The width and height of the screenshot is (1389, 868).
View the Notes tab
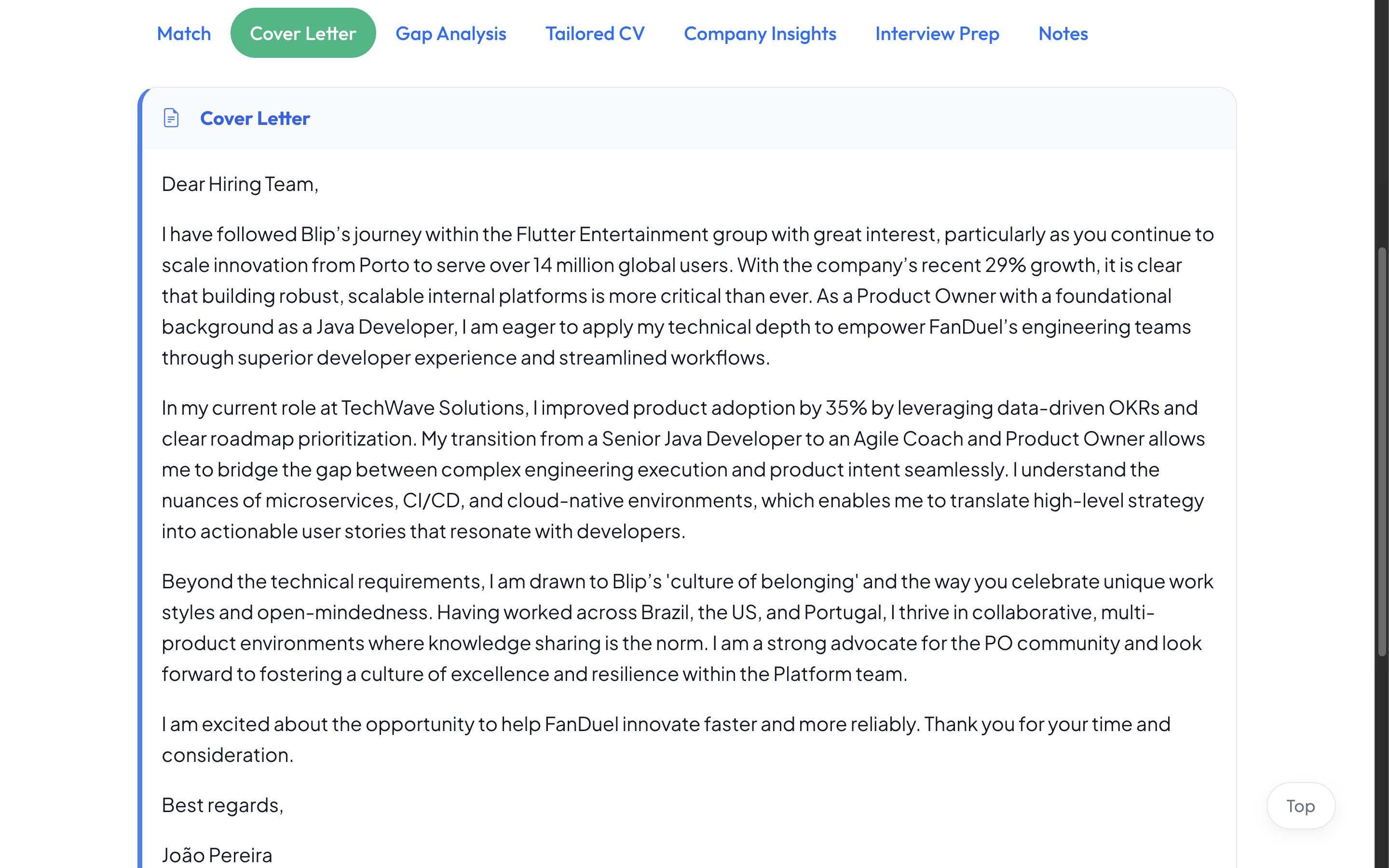click(1063, 33)
